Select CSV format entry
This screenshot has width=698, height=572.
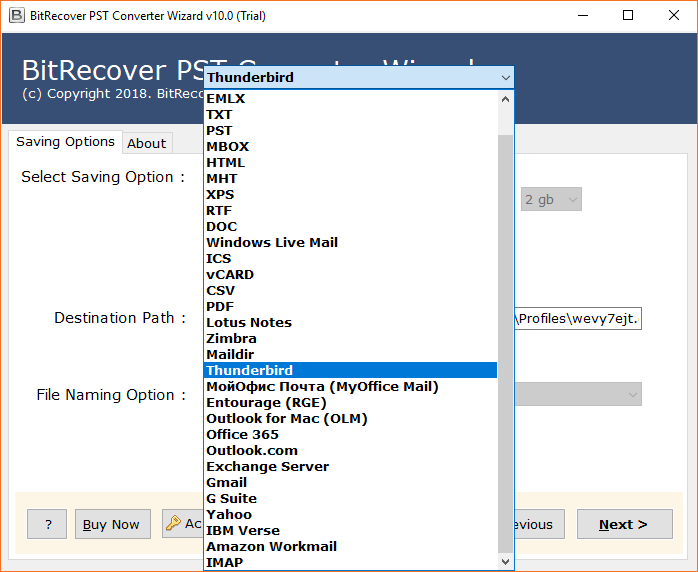tap(350, 291)
